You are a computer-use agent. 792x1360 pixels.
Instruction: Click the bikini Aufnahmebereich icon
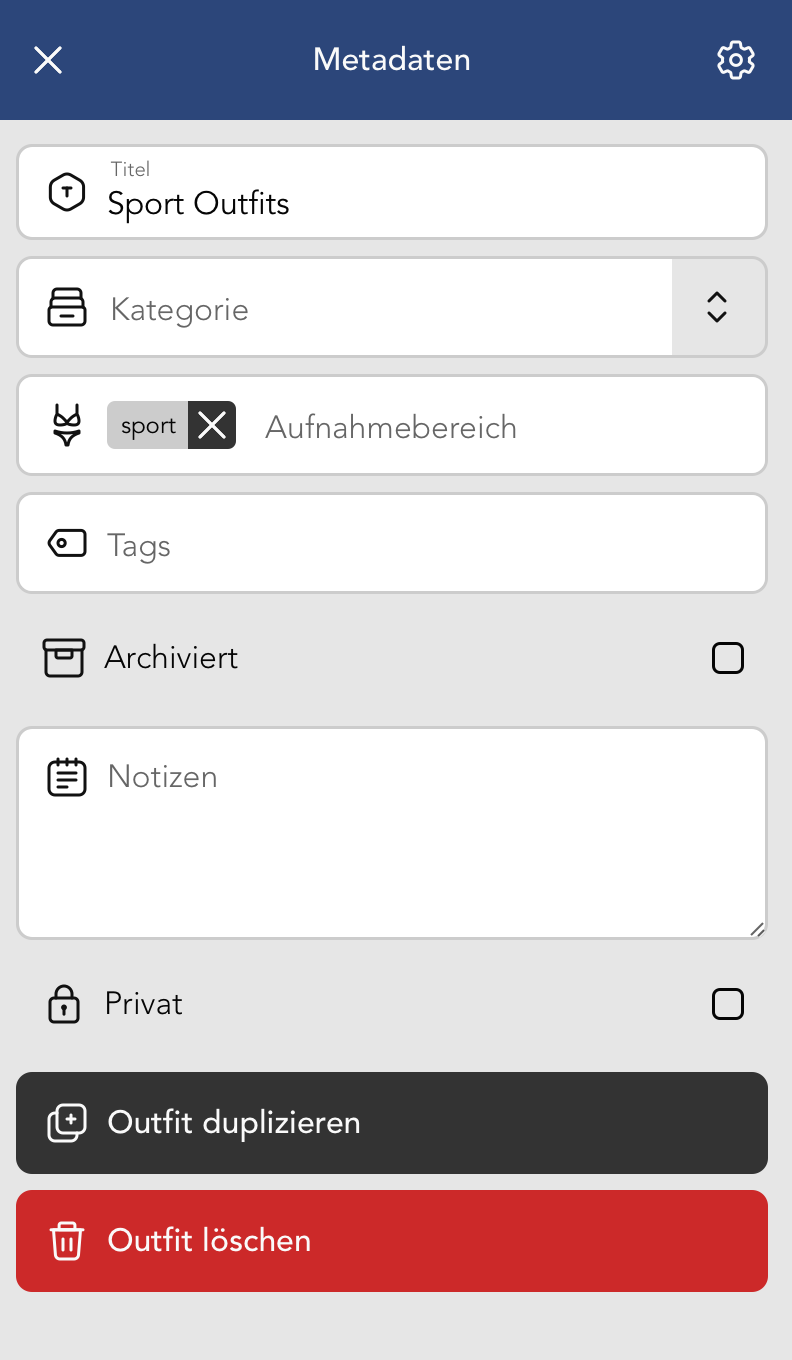(67, 426)
